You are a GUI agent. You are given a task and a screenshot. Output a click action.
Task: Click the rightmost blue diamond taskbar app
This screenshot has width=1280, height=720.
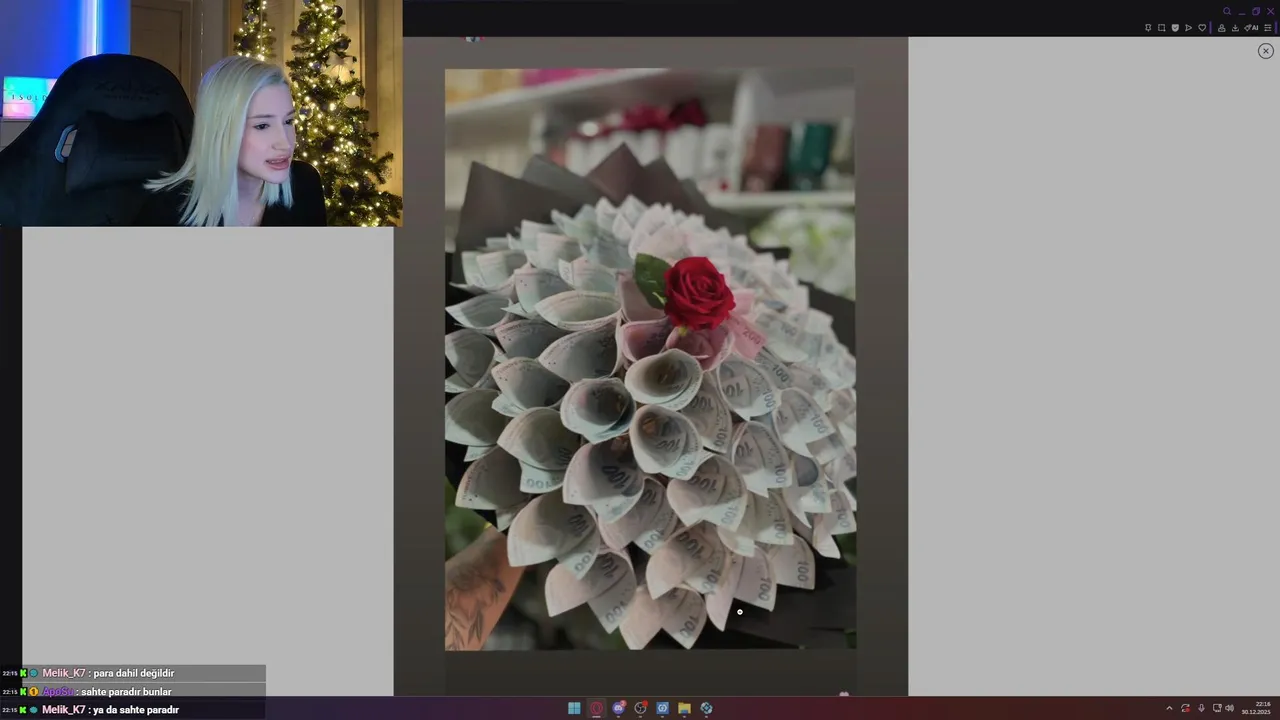[706, 708]
